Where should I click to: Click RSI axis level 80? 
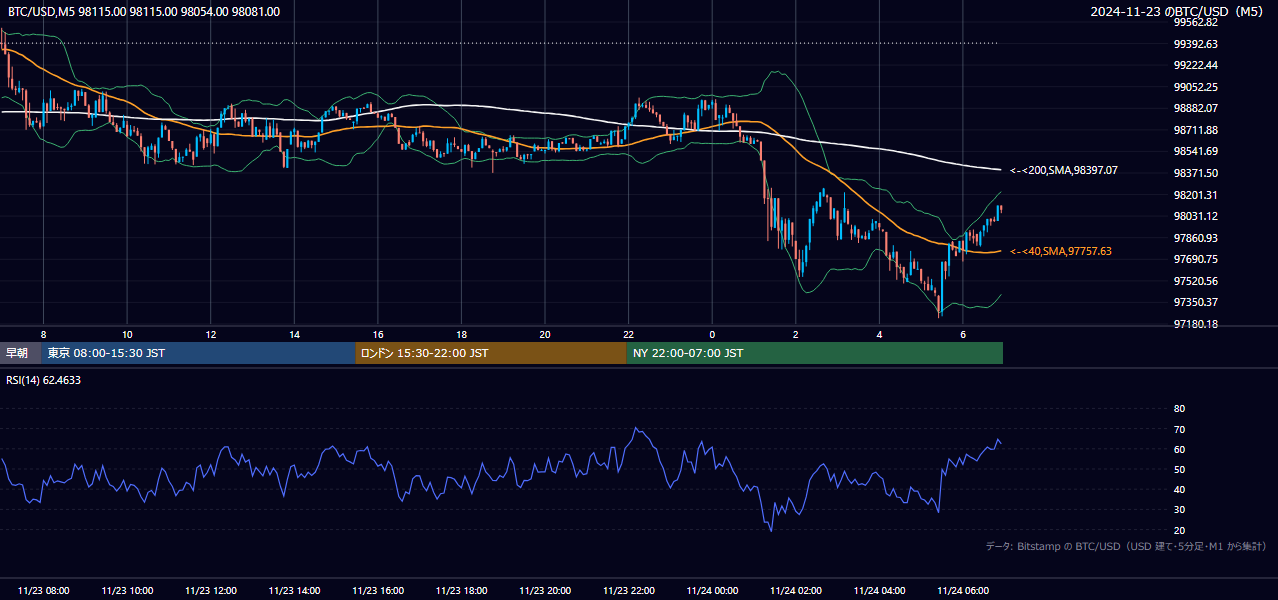click(x=1179, y=409)
